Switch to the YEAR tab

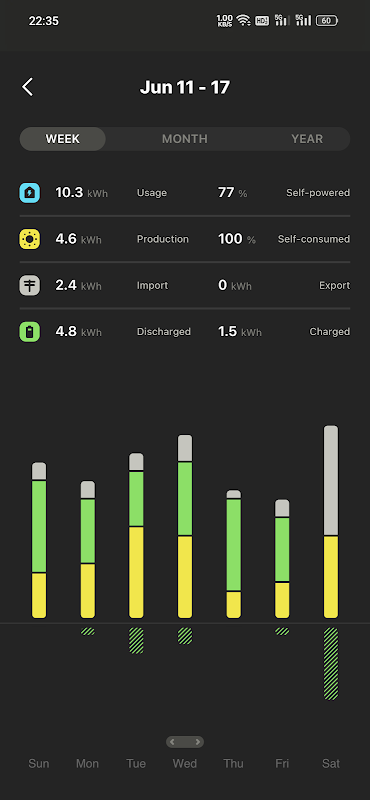click(307, 139)
